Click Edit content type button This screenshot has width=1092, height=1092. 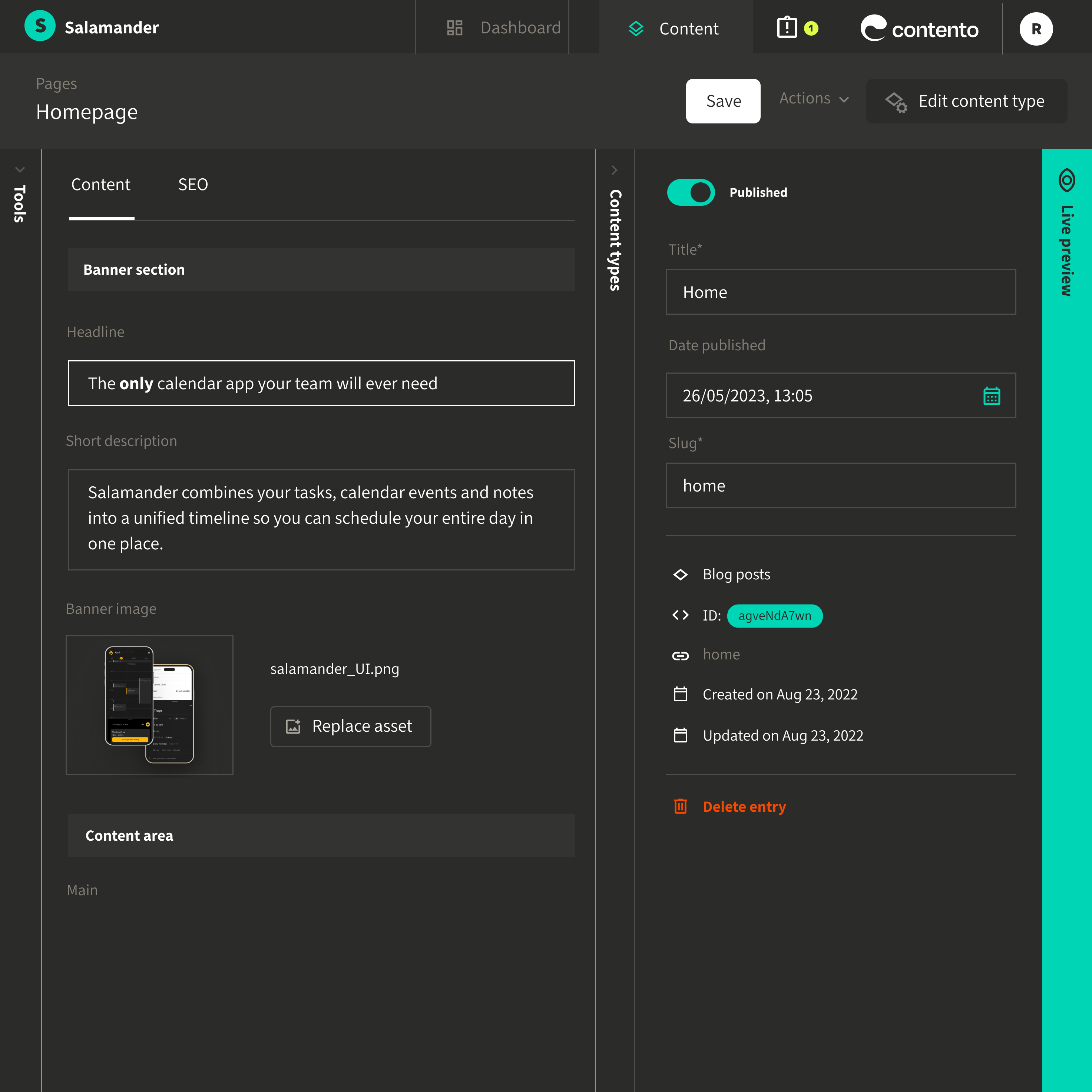point(966,101)
